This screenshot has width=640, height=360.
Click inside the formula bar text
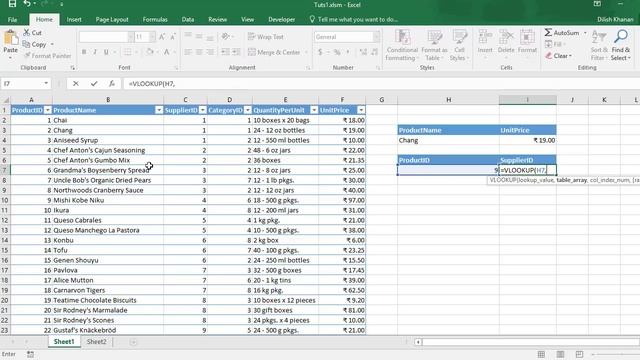[x=152, y=83]
